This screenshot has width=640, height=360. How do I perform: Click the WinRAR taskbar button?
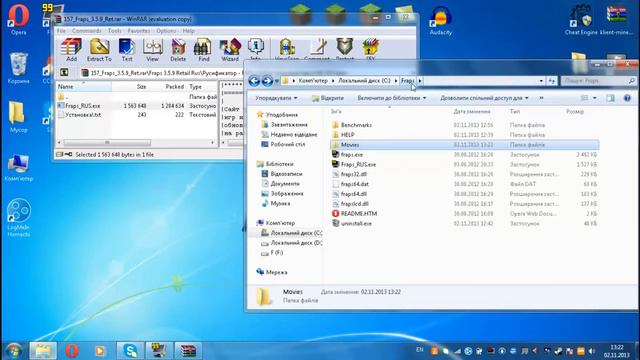click(188, 351)
